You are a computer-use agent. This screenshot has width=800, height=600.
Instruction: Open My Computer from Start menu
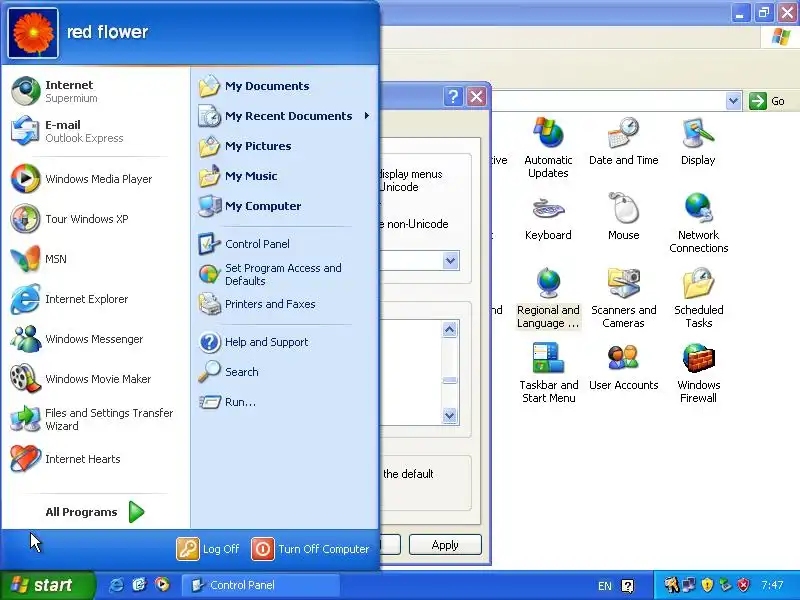tap(285, 206)
